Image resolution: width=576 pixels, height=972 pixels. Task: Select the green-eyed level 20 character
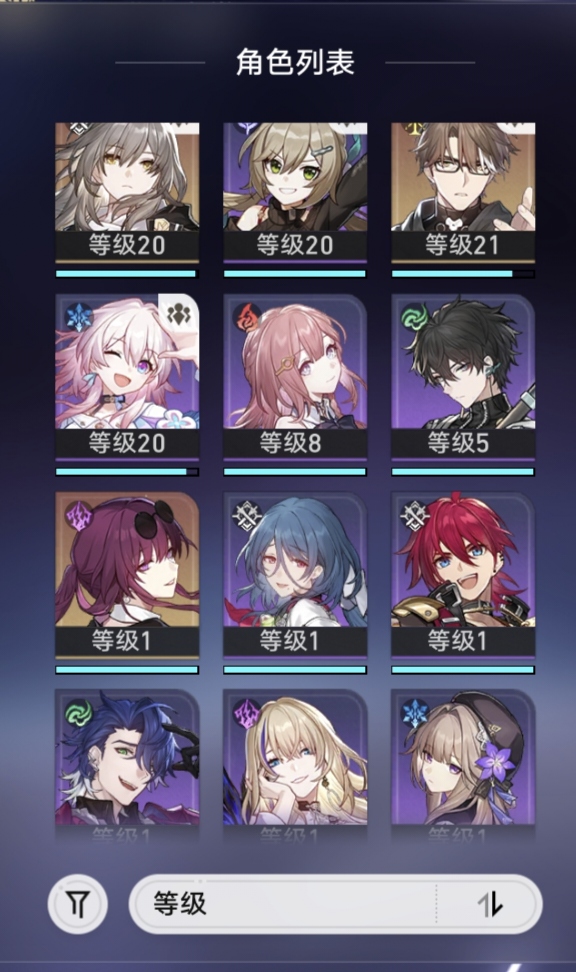tap(295, 192)
